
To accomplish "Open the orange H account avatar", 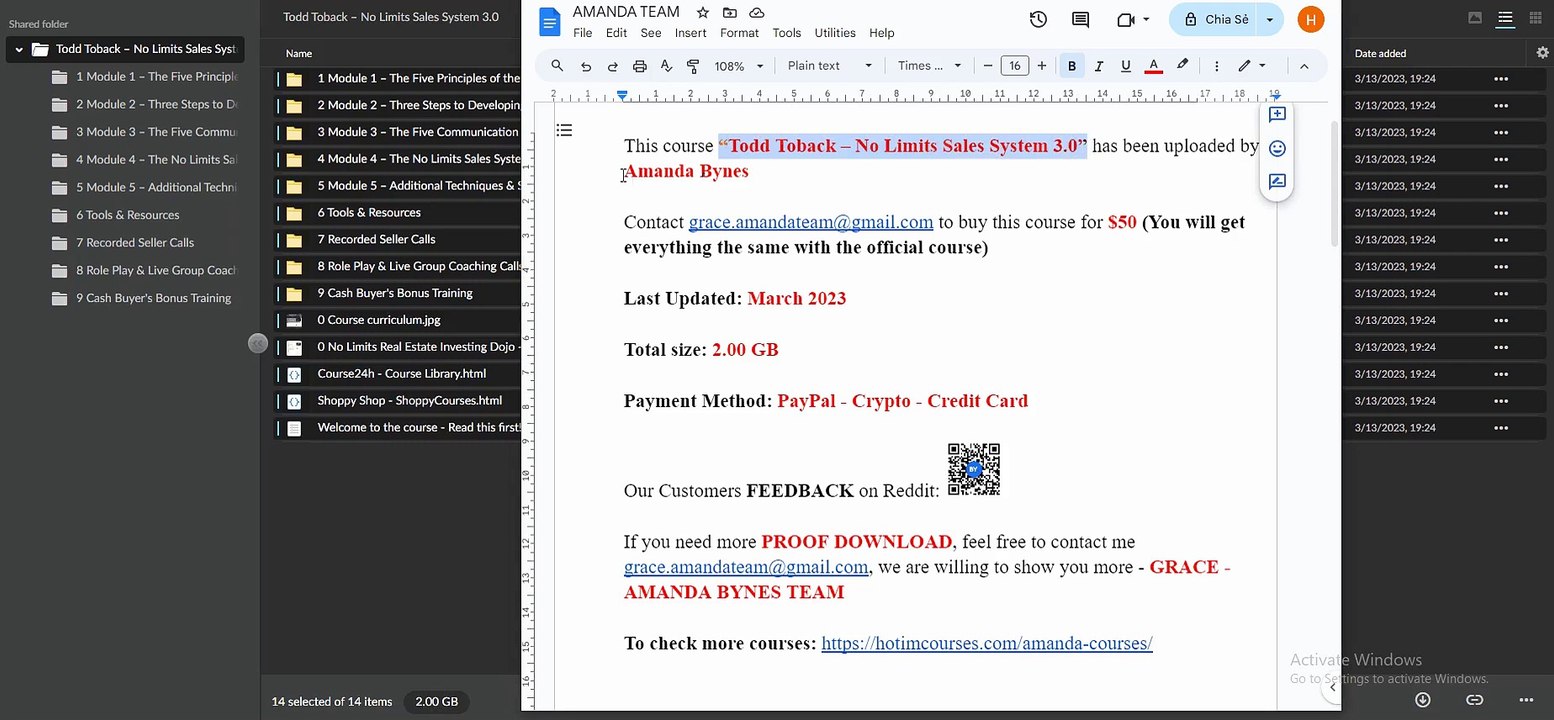I will [x=1310, y=19].
